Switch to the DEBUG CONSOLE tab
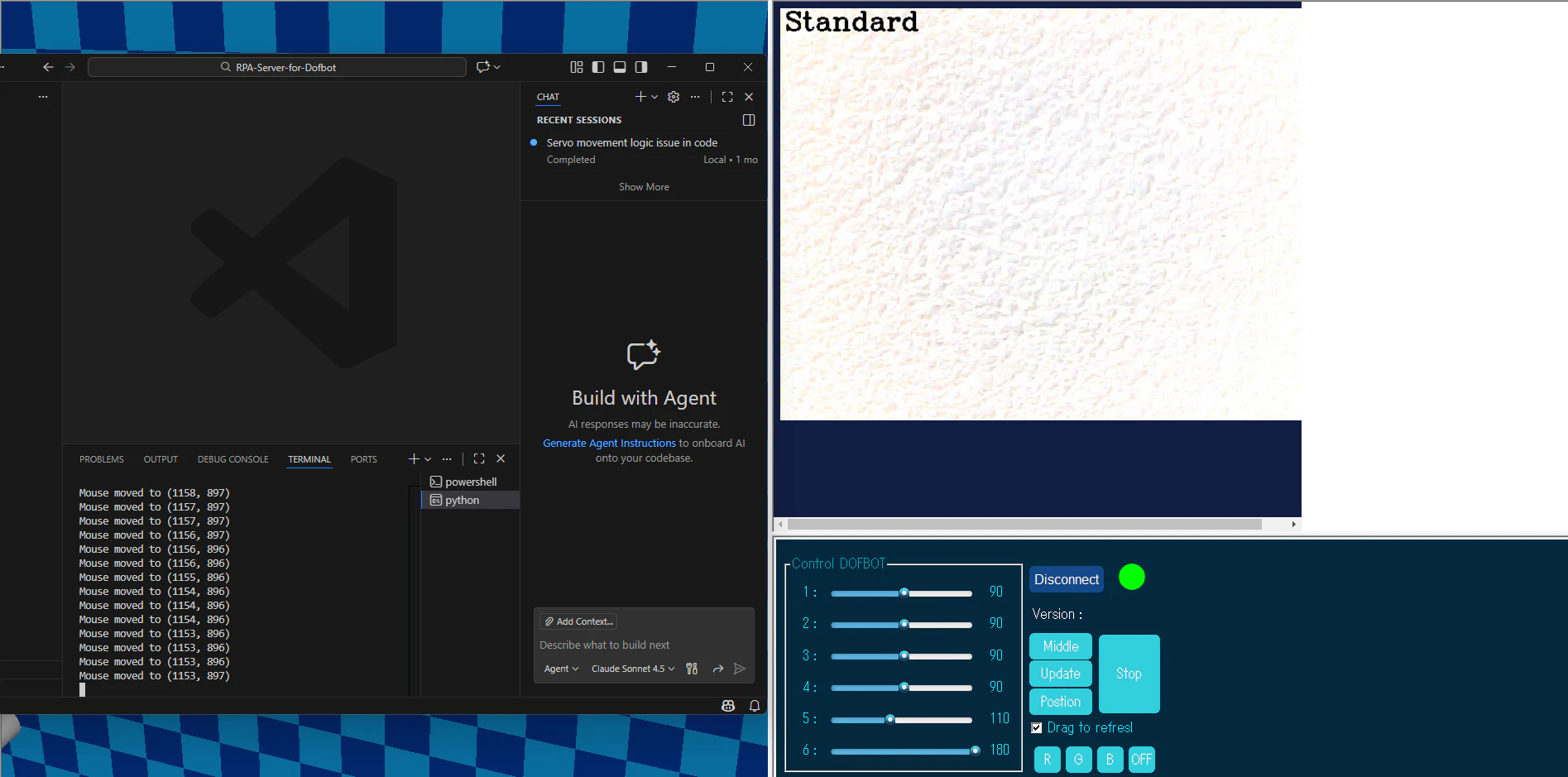This screenshot has height=777, width=1568. coord(233,459)
